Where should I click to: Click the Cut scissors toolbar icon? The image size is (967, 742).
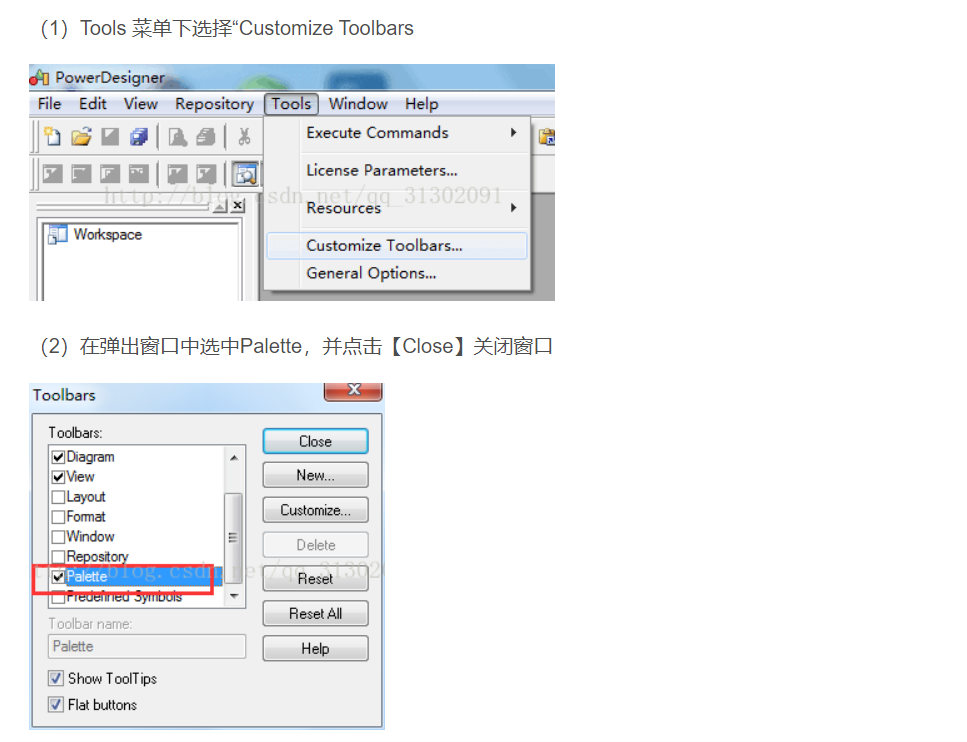pyautogui.click(x=244, y=136)
